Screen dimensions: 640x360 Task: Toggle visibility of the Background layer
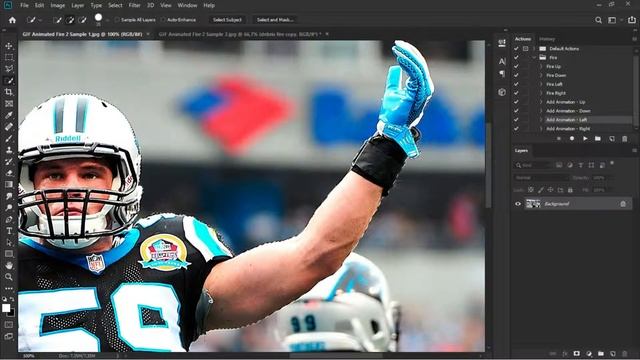tap(518, 204)
